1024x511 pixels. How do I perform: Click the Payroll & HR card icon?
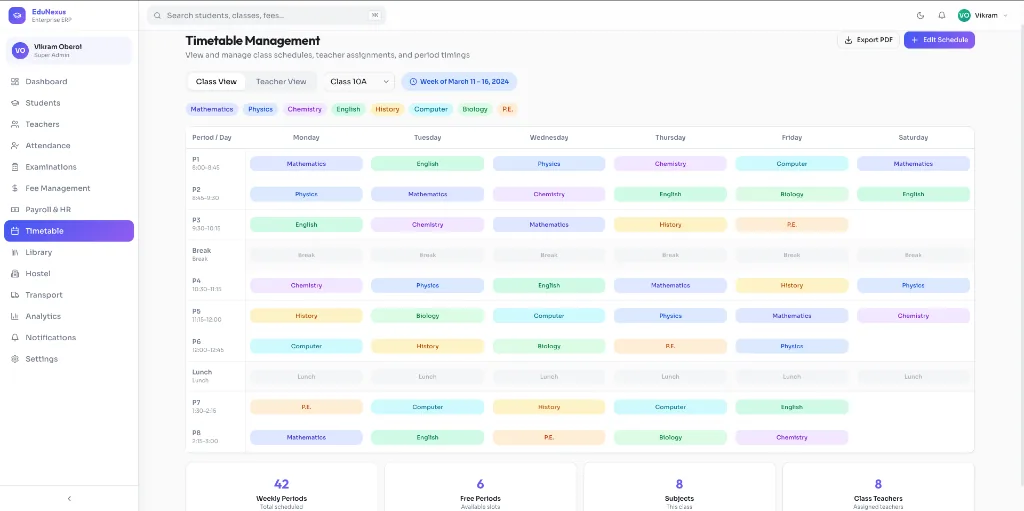pyautogui.click(x=15, y=210)
